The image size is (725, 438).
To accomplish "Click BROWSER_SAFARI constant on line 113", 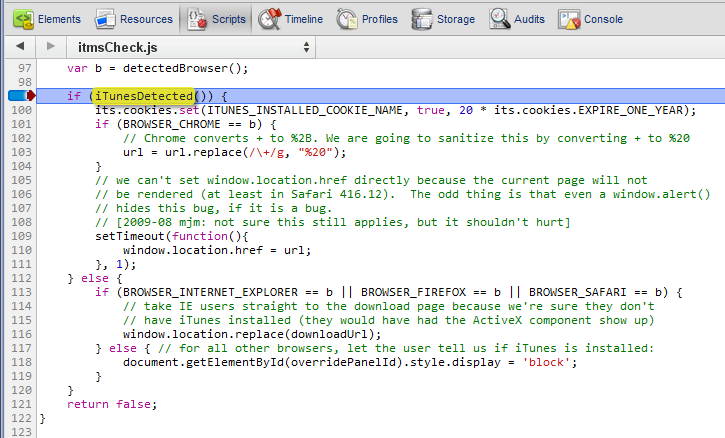I will [x=578, y=292].
